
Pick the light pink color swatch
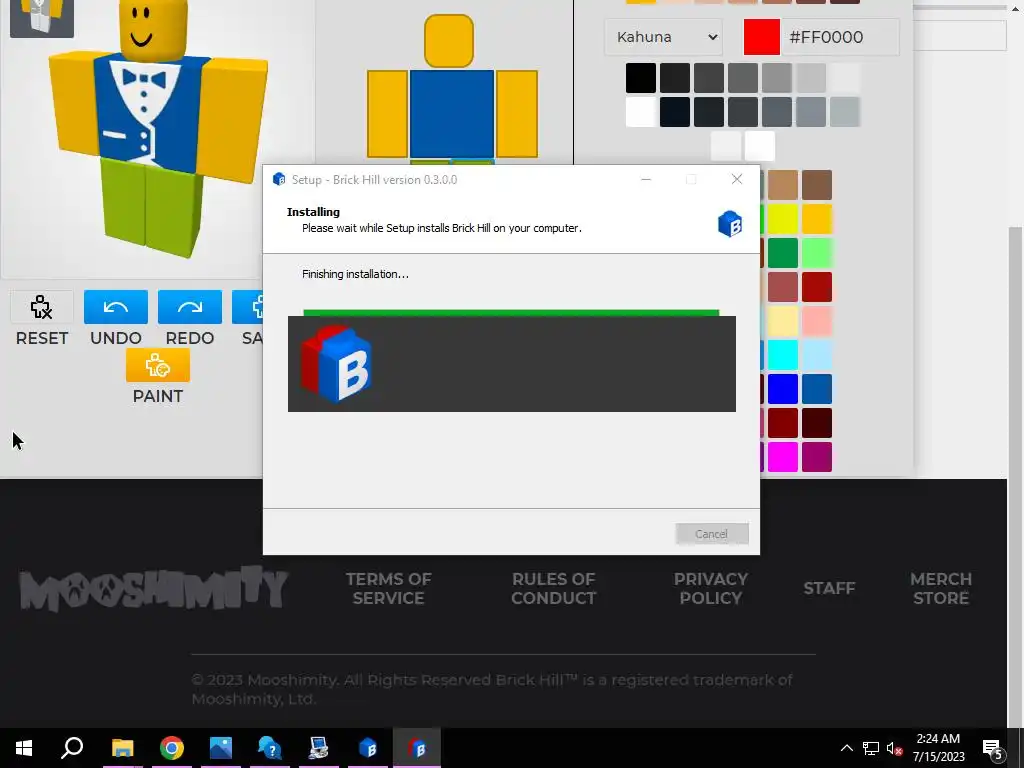[817, 321]
